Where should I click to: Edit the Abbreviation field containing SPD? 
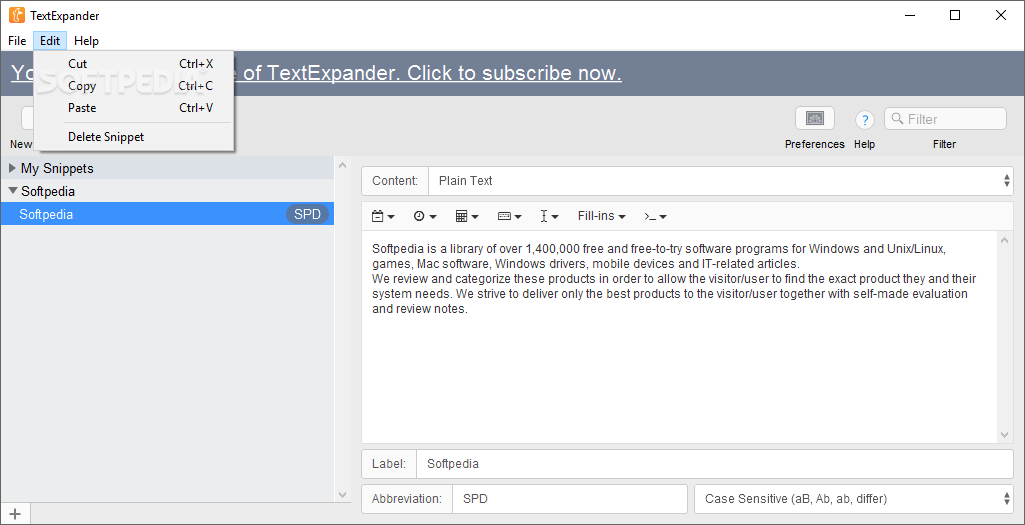click(569, 499)
